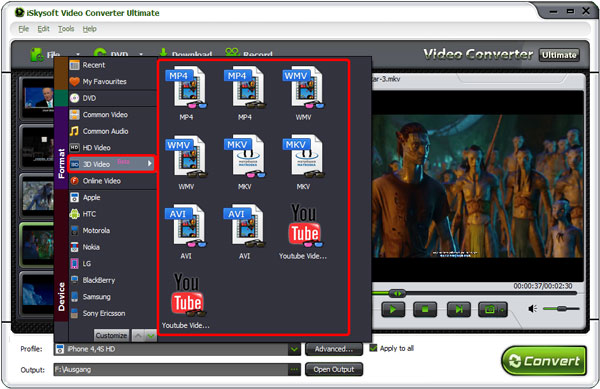Choose the 3D WMV format with red-blue glasses

pyautogui.click(x=303, y=93)
